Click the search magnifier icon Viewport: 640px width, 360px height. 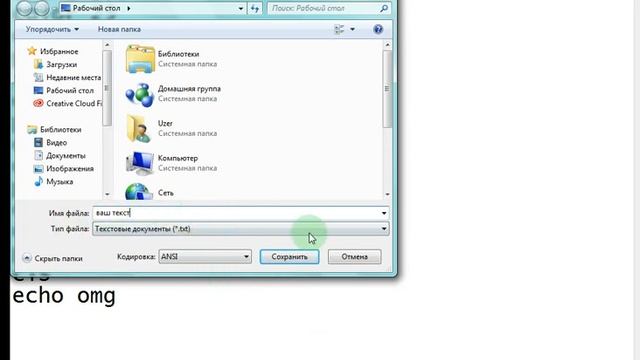(x=384, y=8)
